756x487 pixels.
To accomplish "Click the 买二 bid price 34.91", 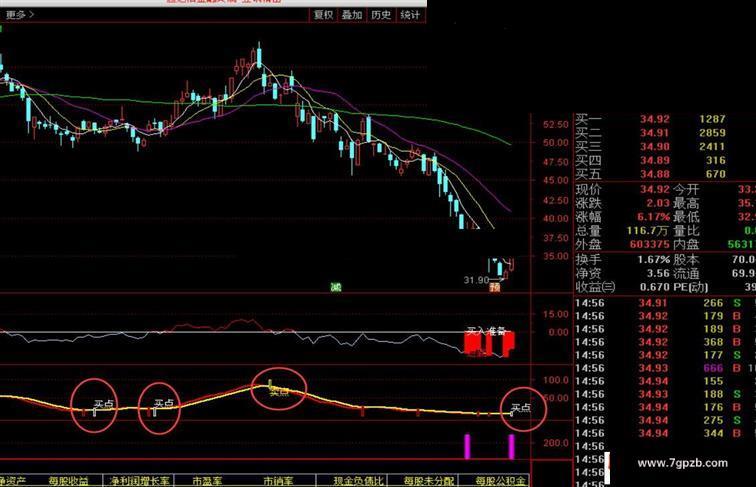I will tap(655, 133).
